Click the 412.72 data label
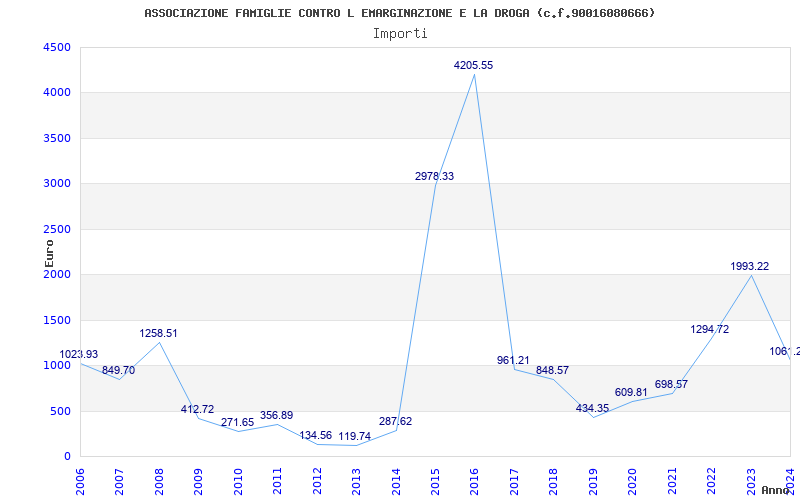The image size is (800, 500). 197,409
